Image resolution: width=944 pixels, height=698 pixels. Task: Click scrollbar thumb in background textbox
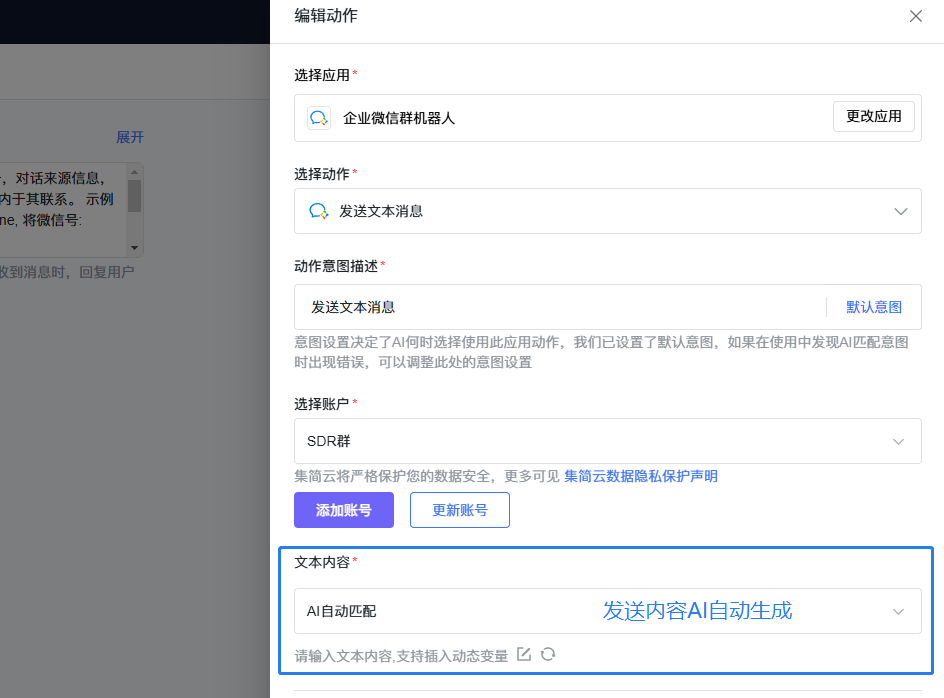point(135,196)
